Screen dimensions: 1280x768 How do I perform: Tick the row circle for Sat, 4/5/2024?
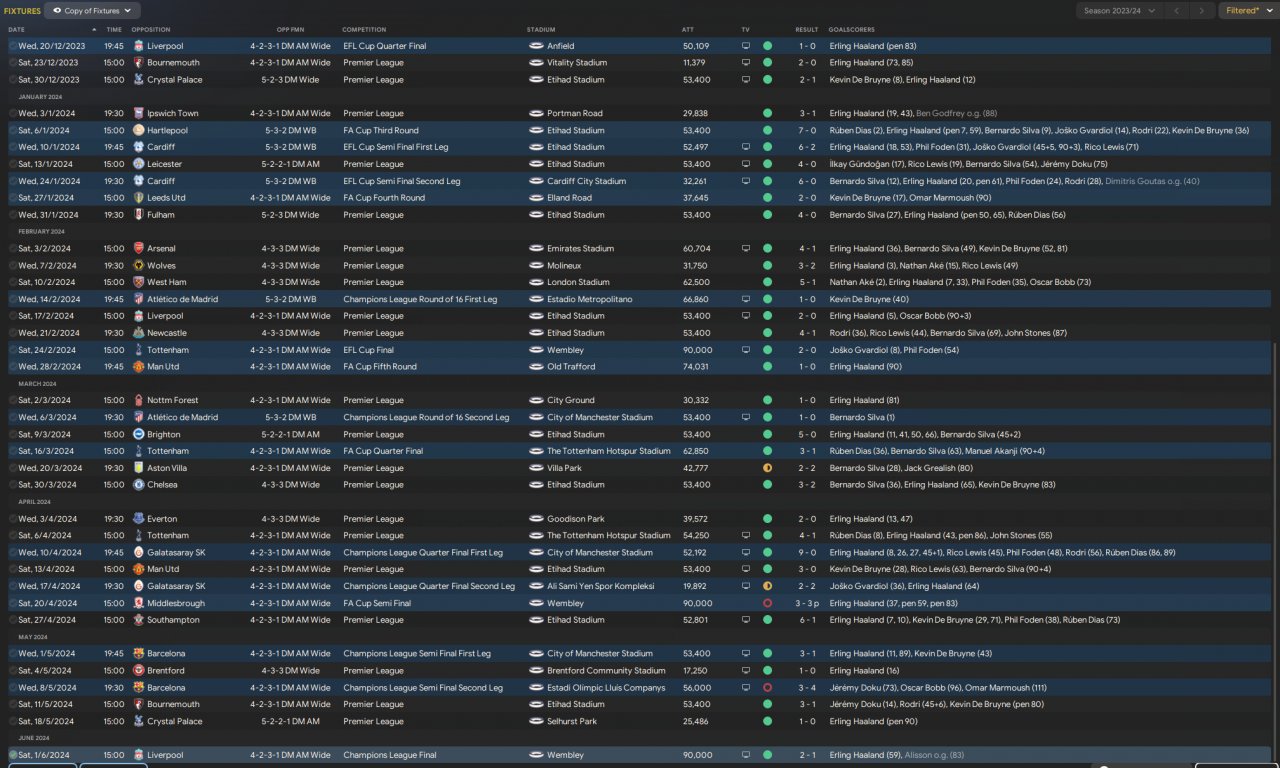coord(13,671)
